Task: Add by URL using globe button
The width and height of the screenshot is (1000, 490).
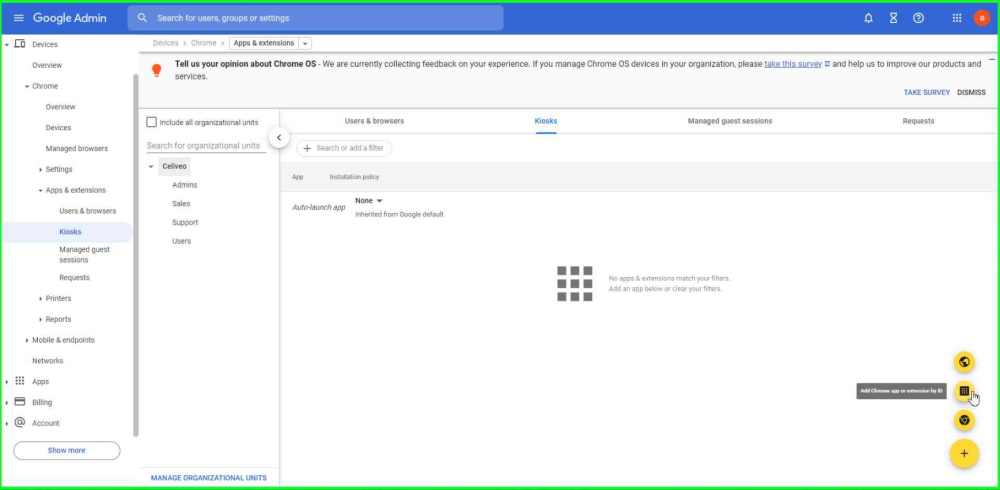Action: (x=964, y=362)
